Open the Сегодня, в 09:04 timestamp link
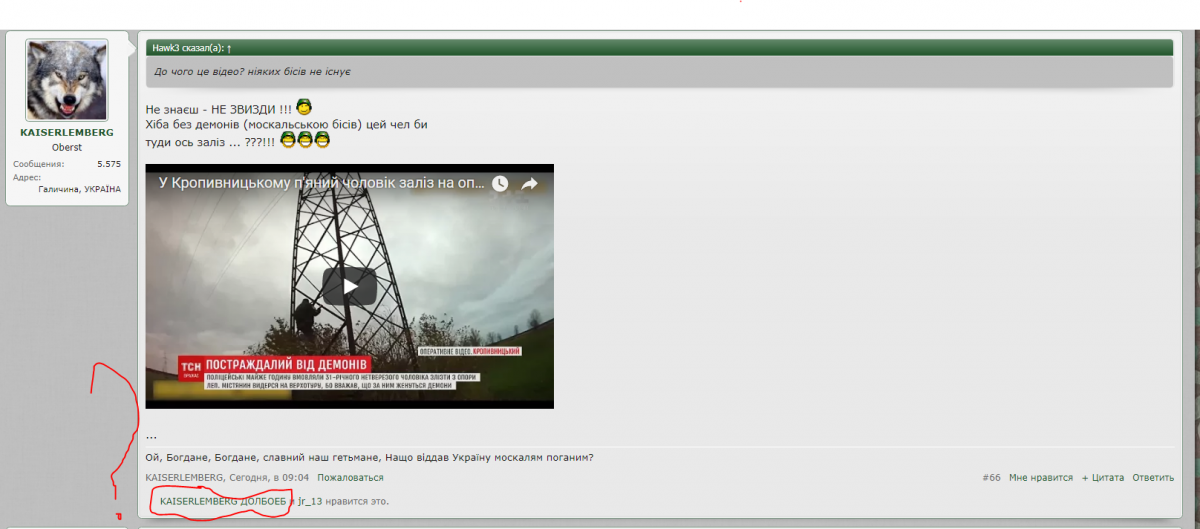This screenshot has width=1200, height=529. (269, 478)
